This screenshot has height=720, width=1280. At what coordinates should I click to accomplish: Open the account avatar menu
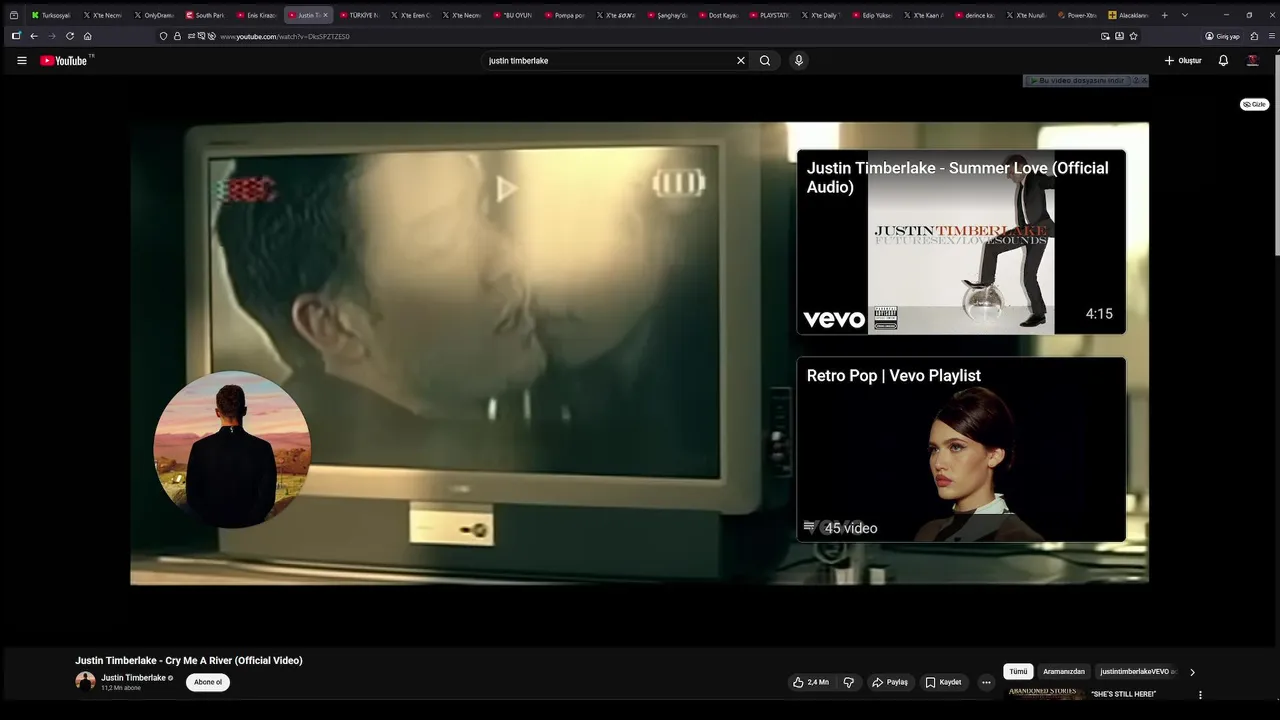[1252, 60]
